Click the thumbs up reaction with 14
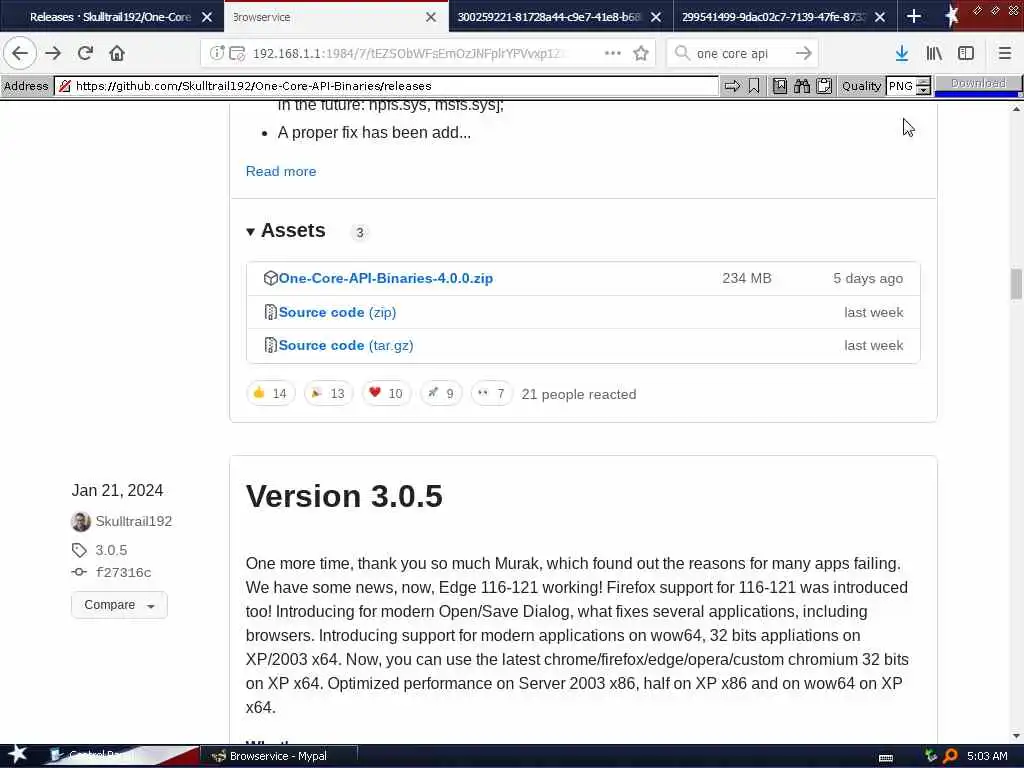1024x768 pixels. click(270, 393)
